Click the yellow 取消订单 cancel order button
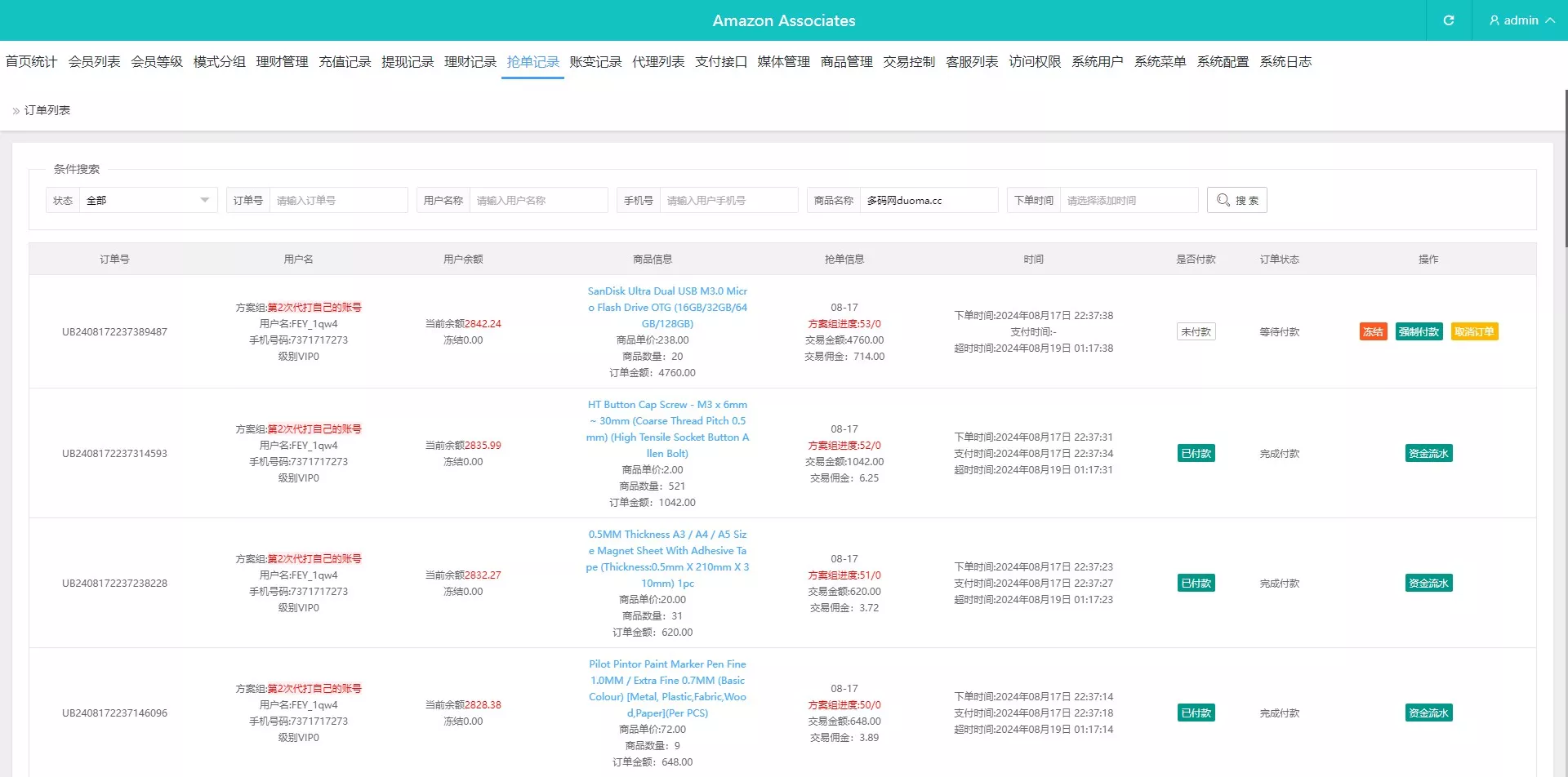 [1474, 332]
